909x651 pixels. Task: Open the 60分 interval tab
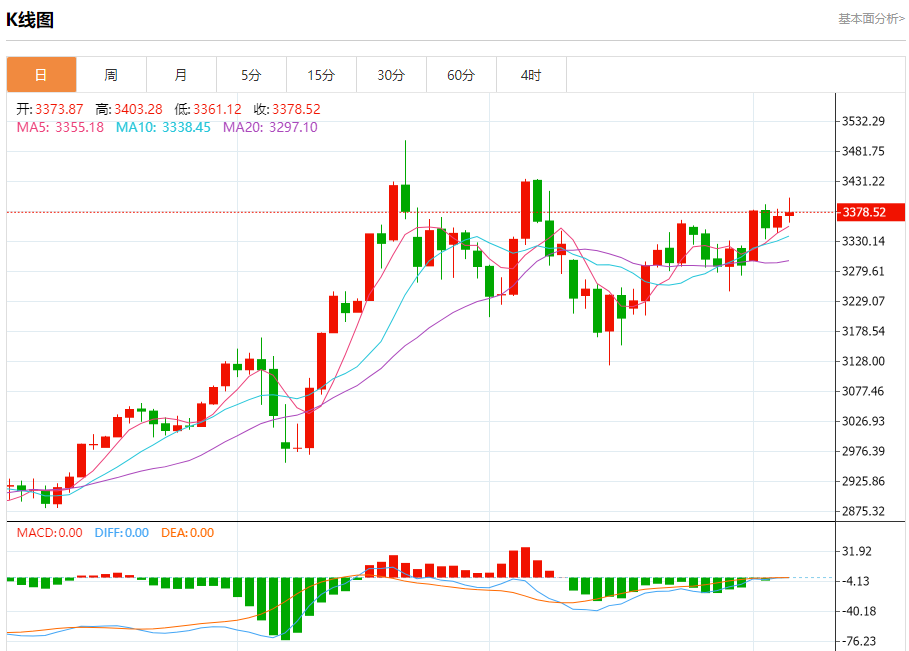461,75
